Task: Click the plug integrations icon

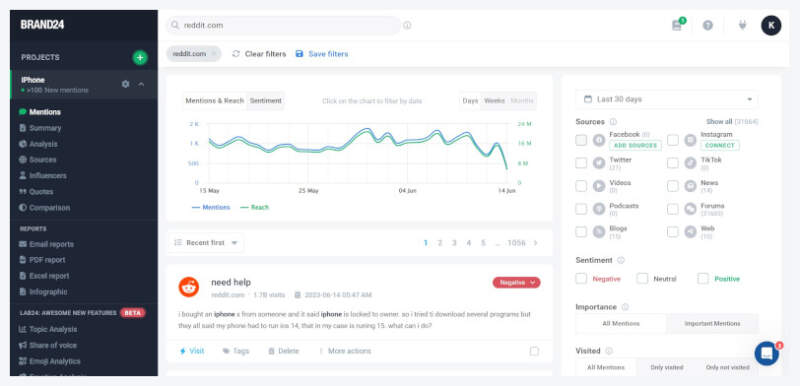Action: (x=742, y=25)
